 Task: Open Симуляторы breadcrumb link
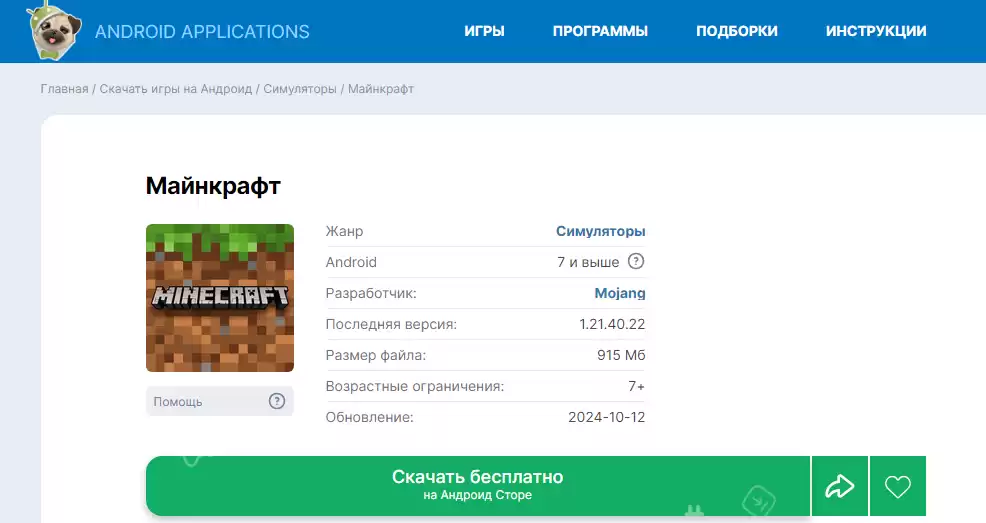(x=300, y=89)
